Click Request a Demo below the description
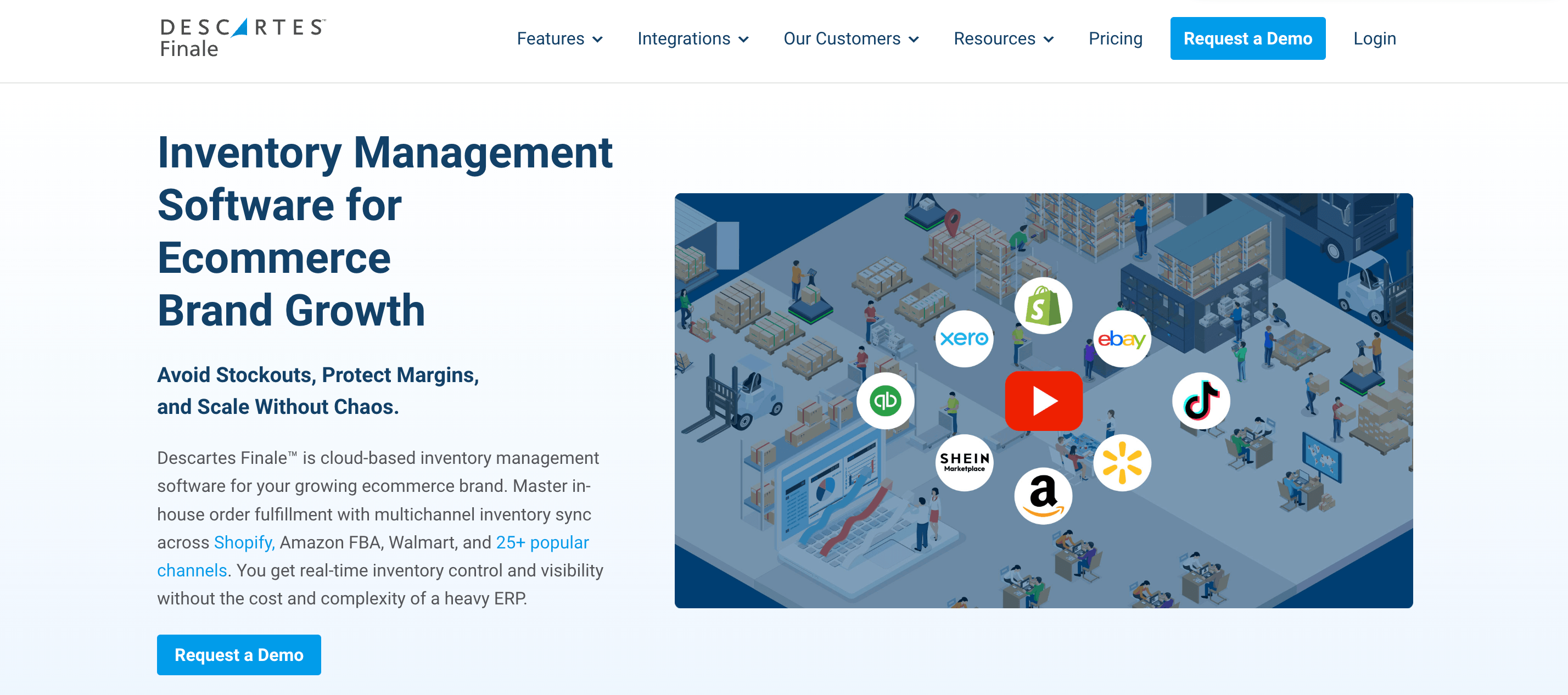 [239, 655]
